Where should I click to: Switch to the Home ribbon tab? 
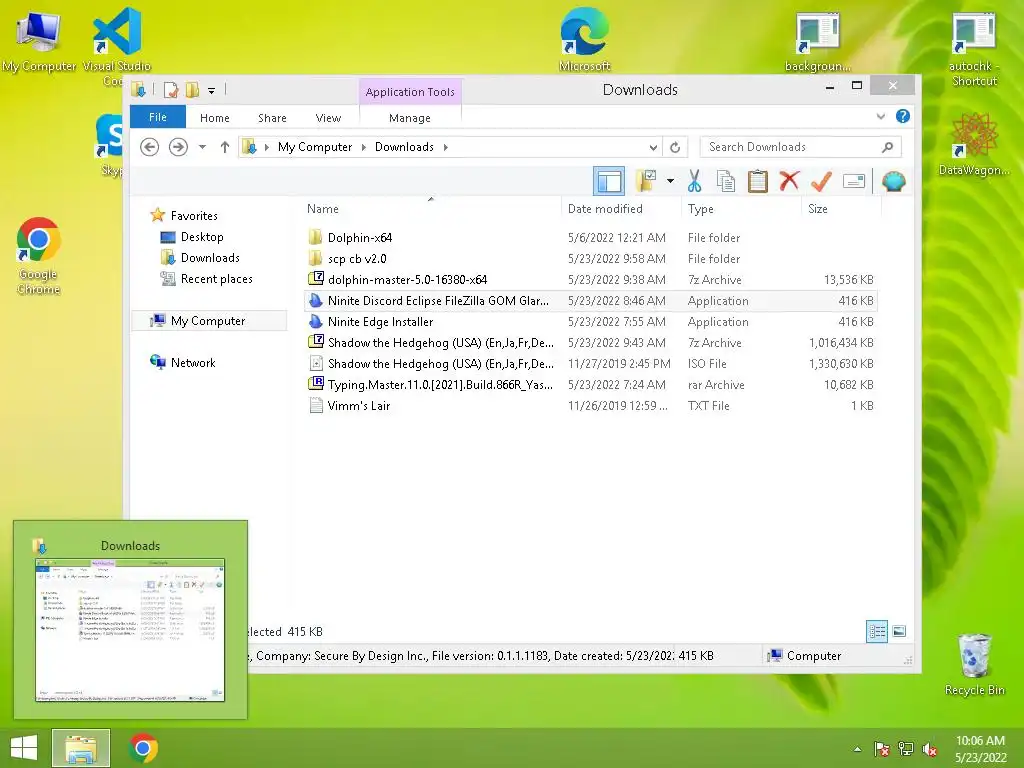(215, 118)
